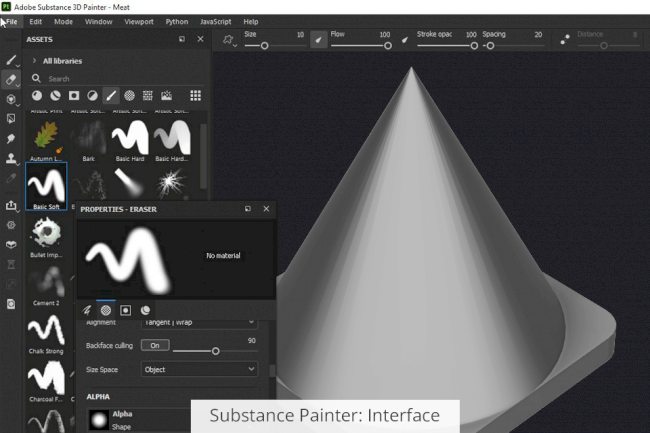The image size is (650, 433).
Task: Click the Stroke opacity slider handle
Action: (x=474, y=46)
